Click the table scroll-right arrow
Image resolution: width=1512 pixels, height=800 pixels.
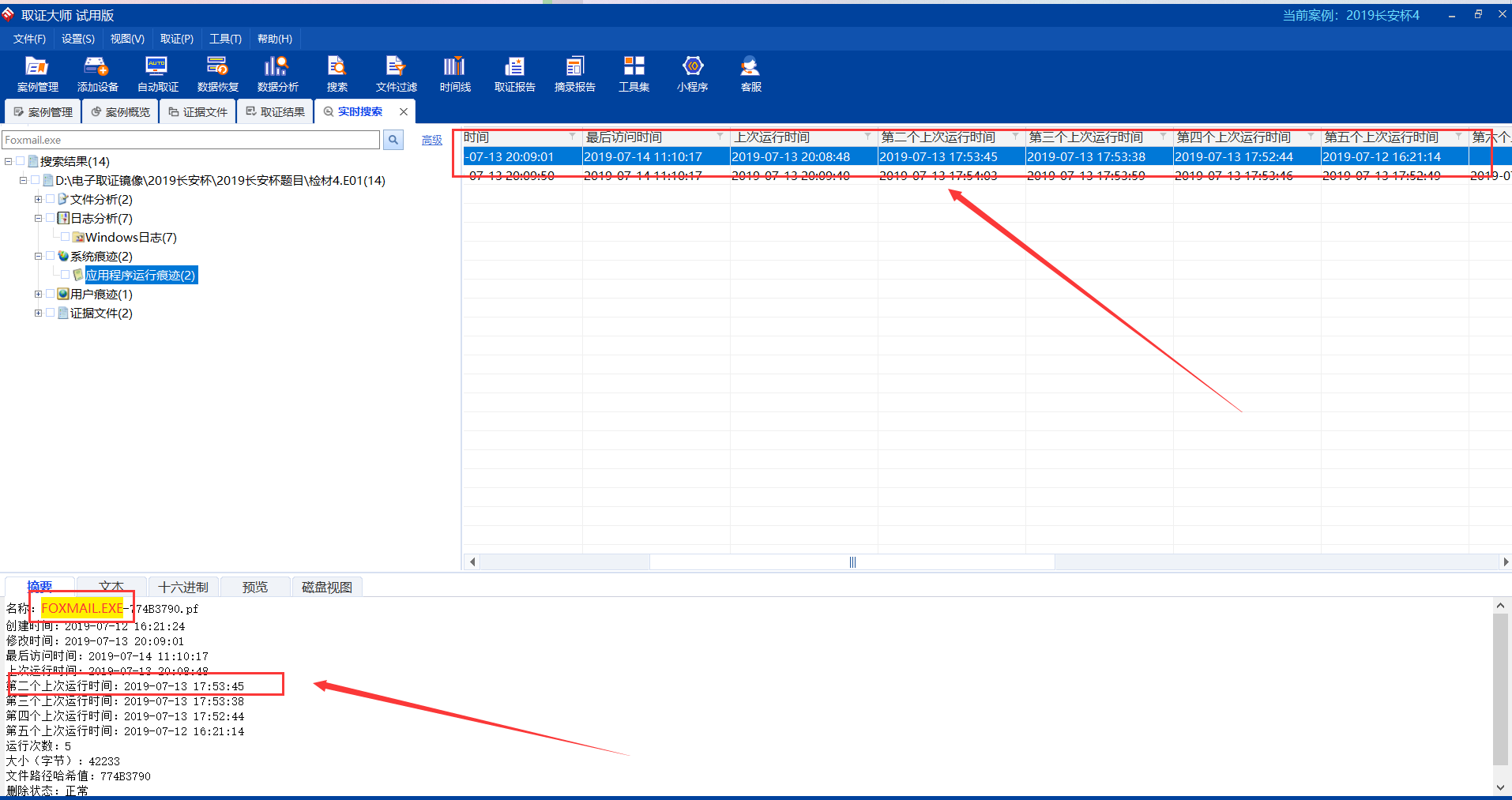(x=1506, y=562)
